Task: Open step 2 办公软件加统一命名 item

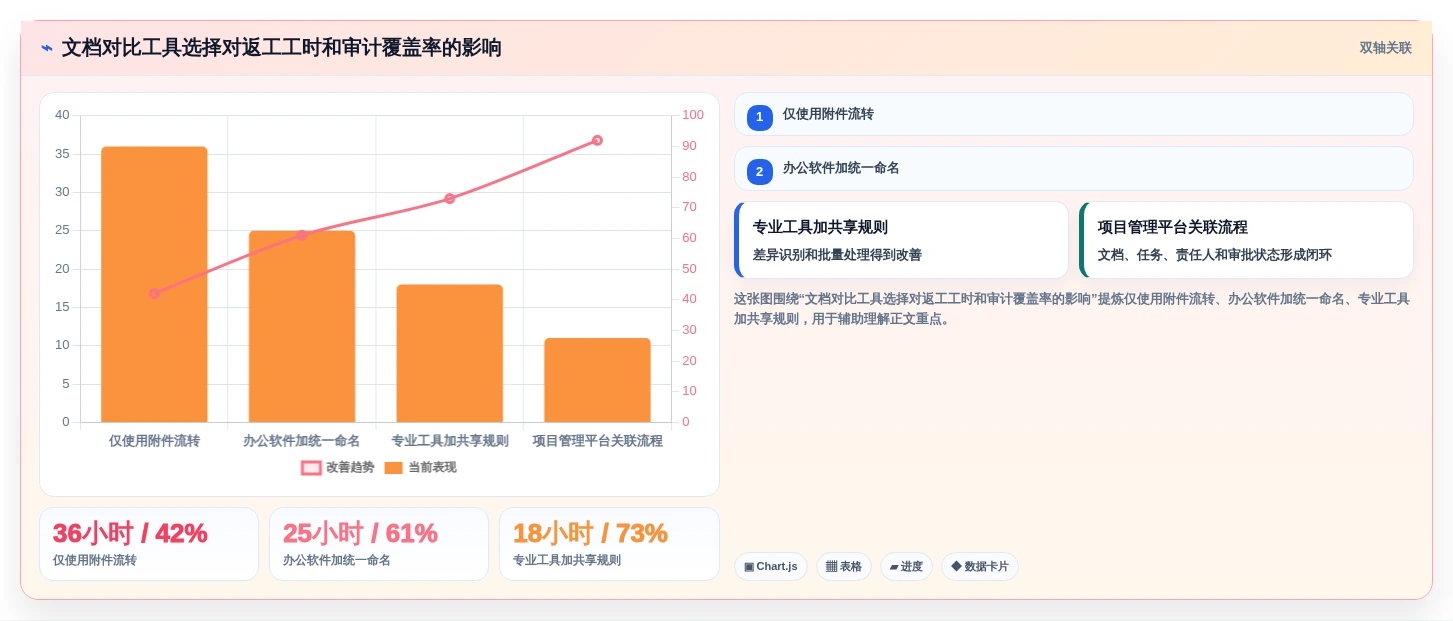Action: (1073, 169)
